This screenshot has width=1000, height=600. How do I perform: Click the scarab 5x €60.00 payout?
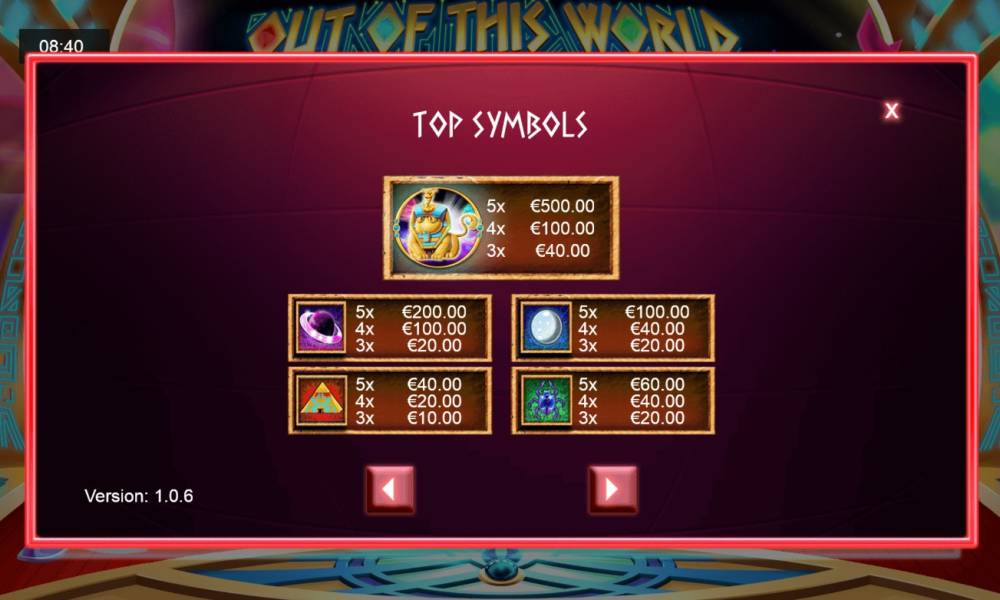coord(631,384)
